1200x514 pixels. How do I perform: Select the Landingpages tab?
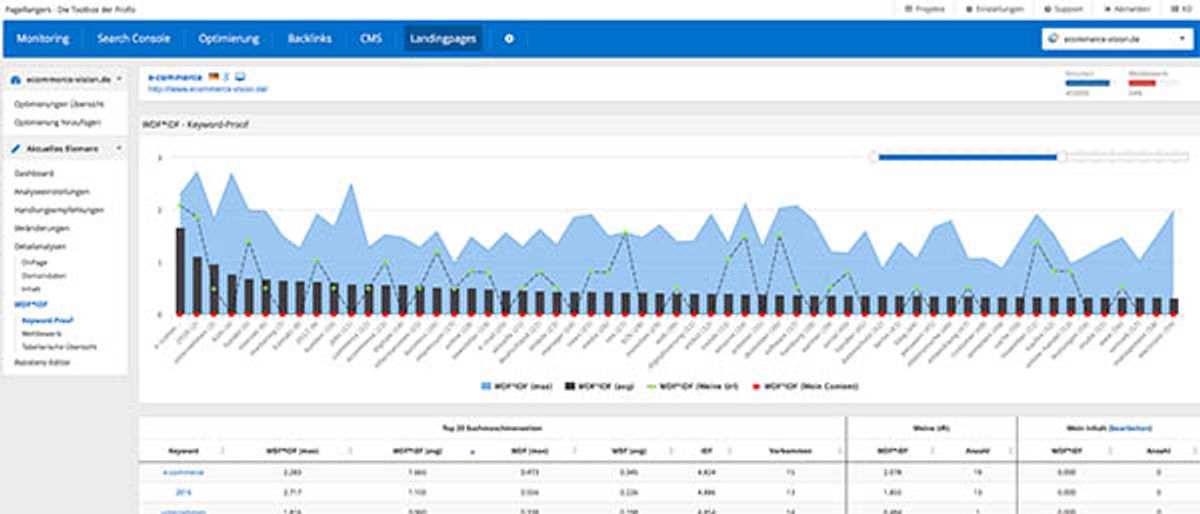click(442, 39)
